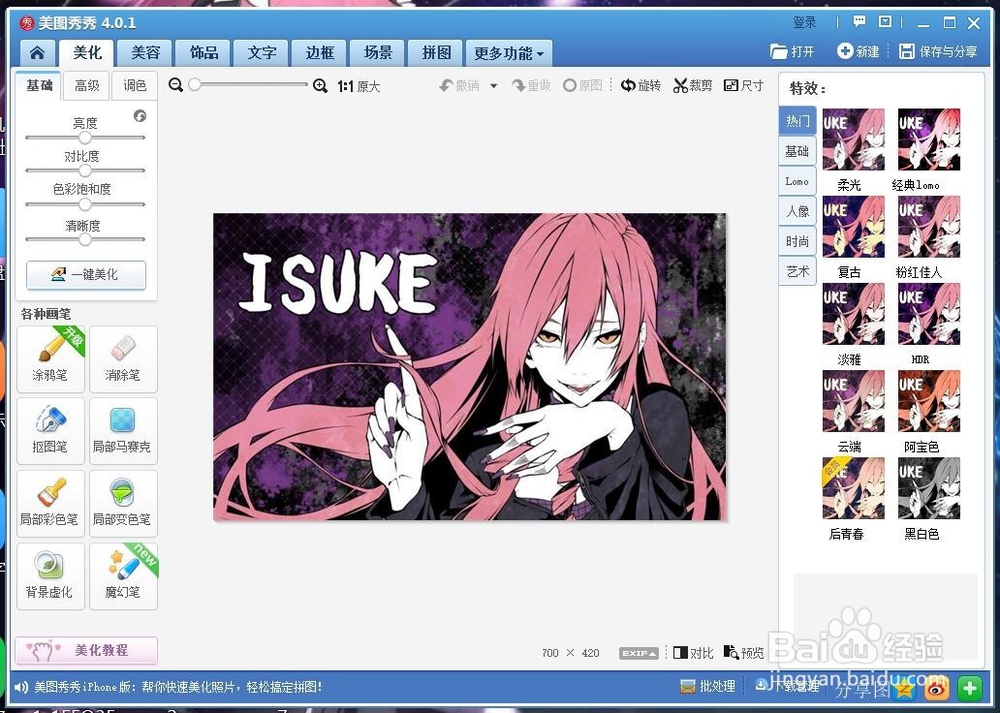Click the green plus icon in status bar
Screen dimensions: 1000x713
pos(970,687)
